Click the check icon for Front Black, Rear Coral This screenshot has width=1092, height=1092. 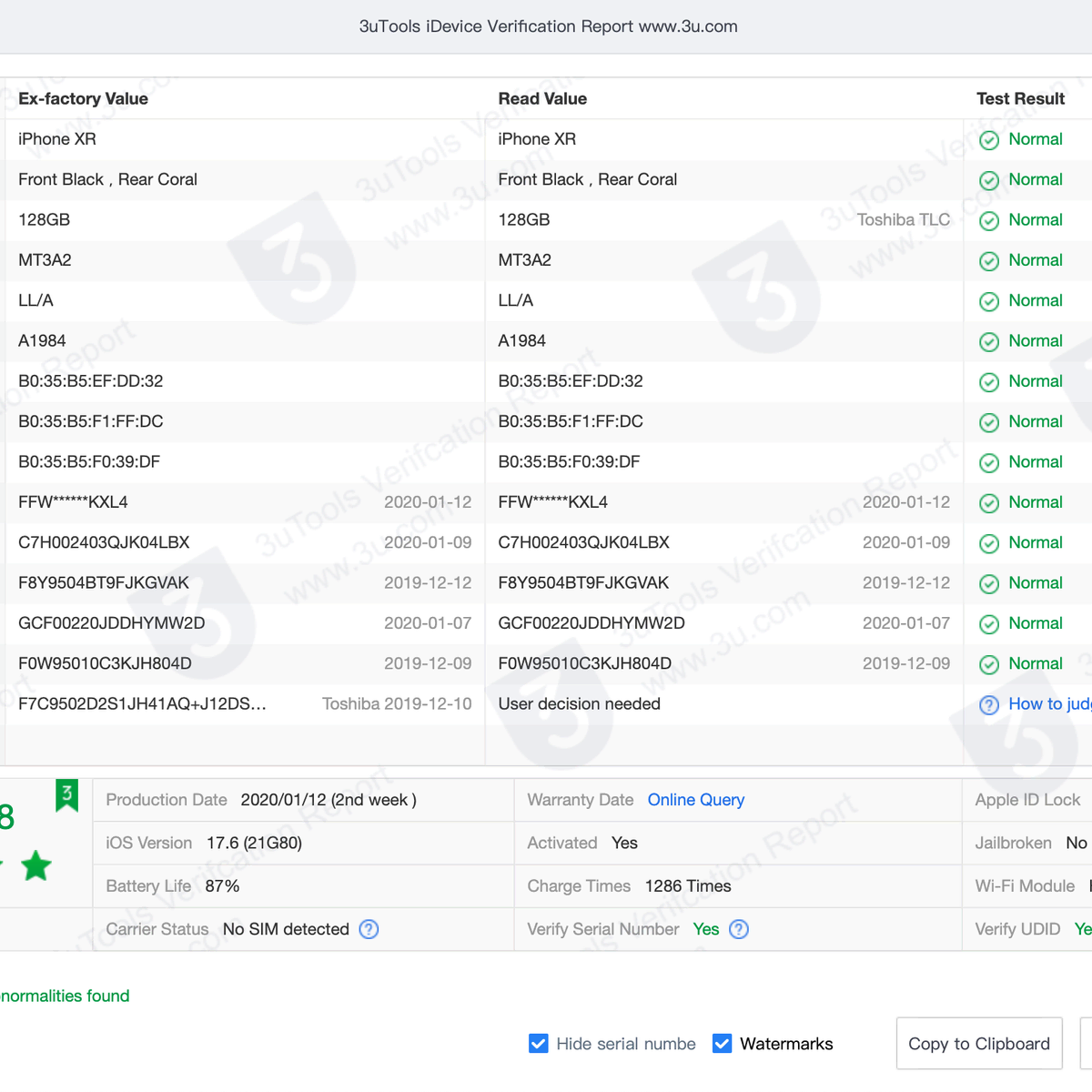[989, 180]
